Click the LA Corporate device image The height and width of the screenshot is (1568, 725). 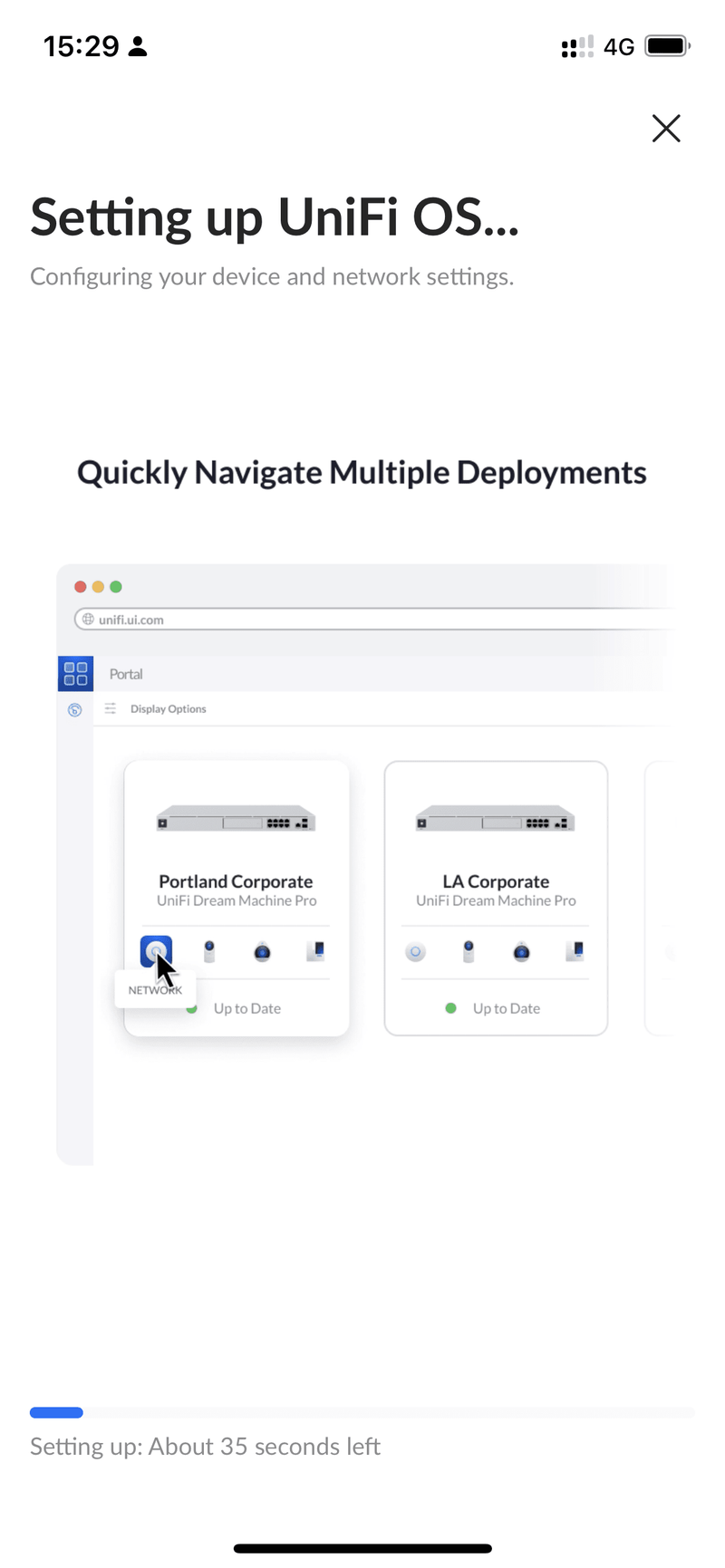[x=496, y=818]
